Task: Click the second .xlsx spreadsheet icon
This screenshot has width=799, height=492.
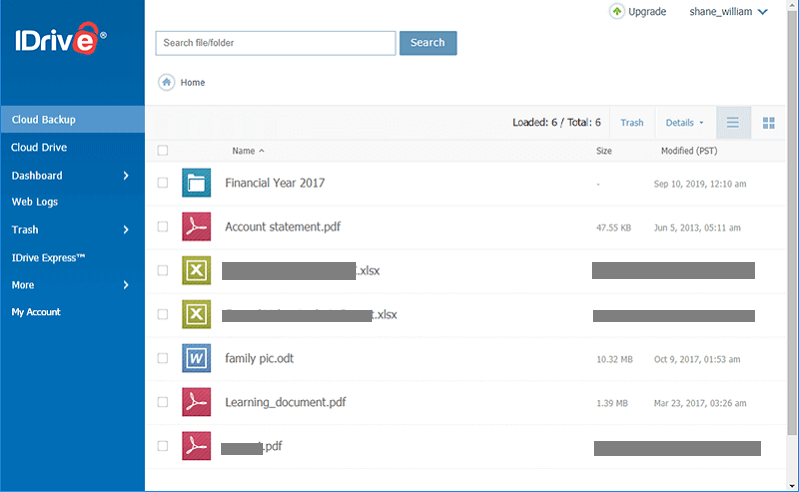Action: [x=196, y=314]
